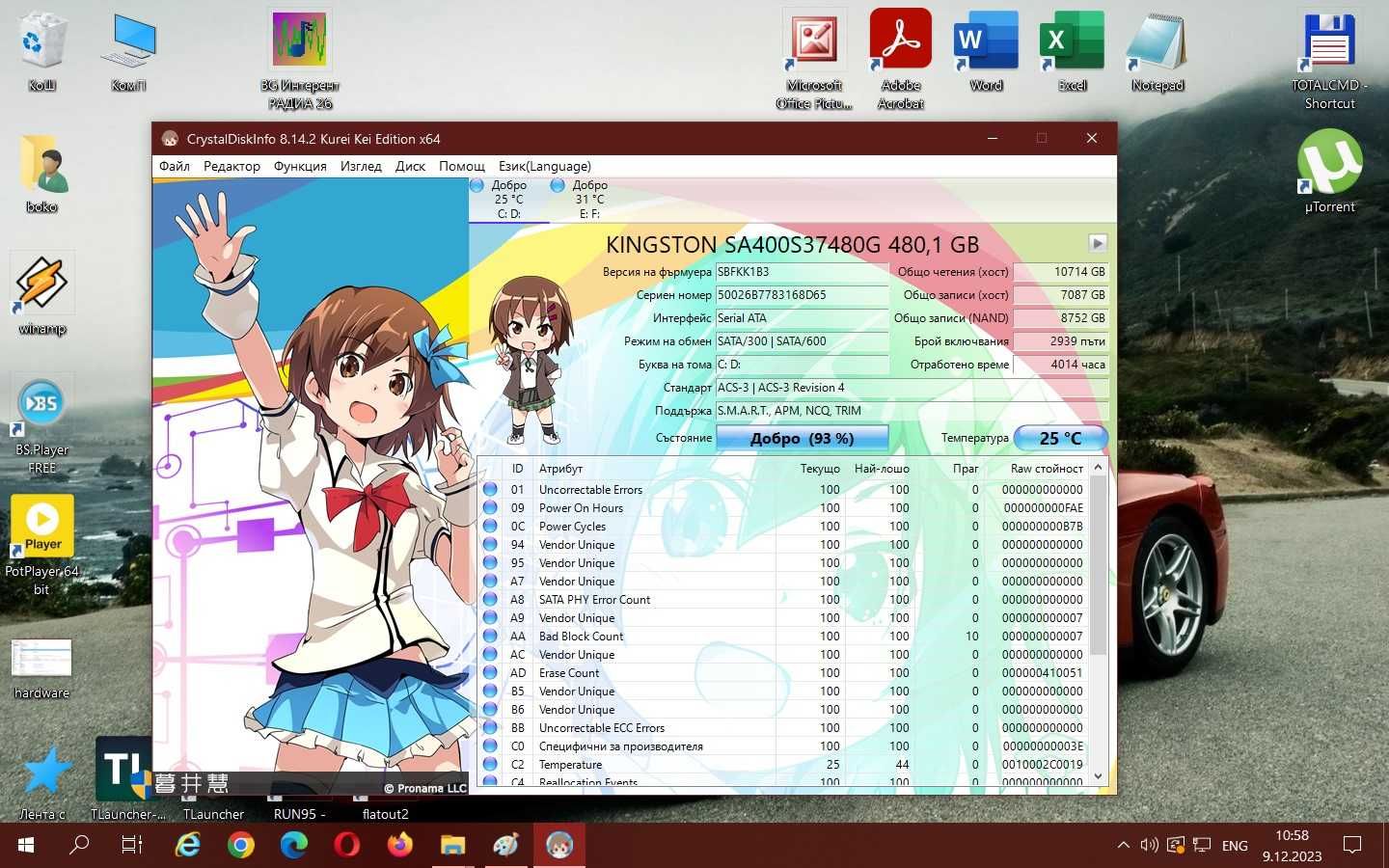Open PotPlayer 64 bit shortcut
1389x868 pixels.
click(41, 545)
